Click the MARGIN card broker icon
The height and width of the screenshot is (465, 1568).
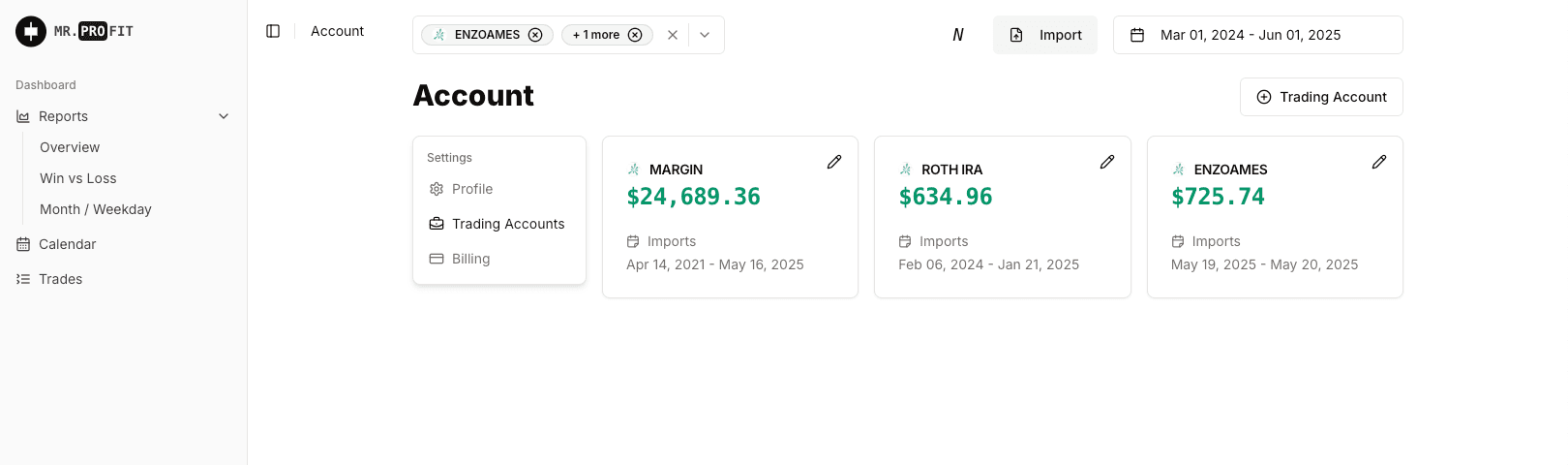click(634, 170)
